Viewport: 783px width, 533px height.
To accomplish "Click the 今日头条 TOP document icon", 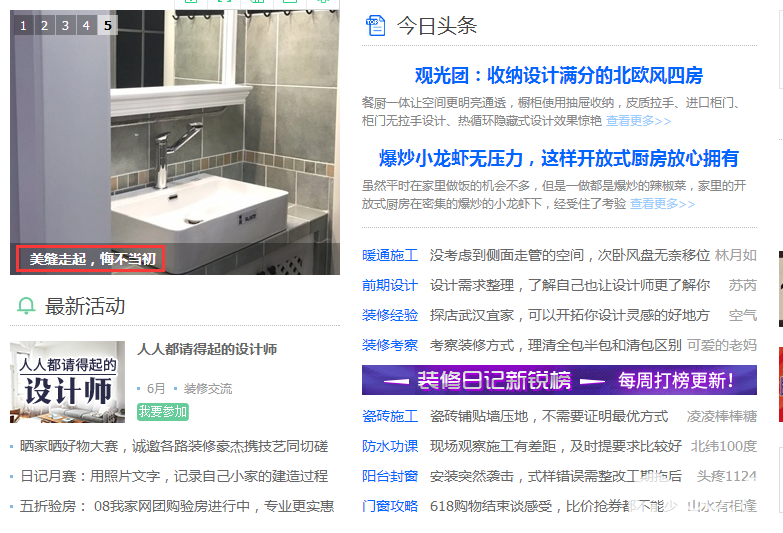I will point(375,25).
